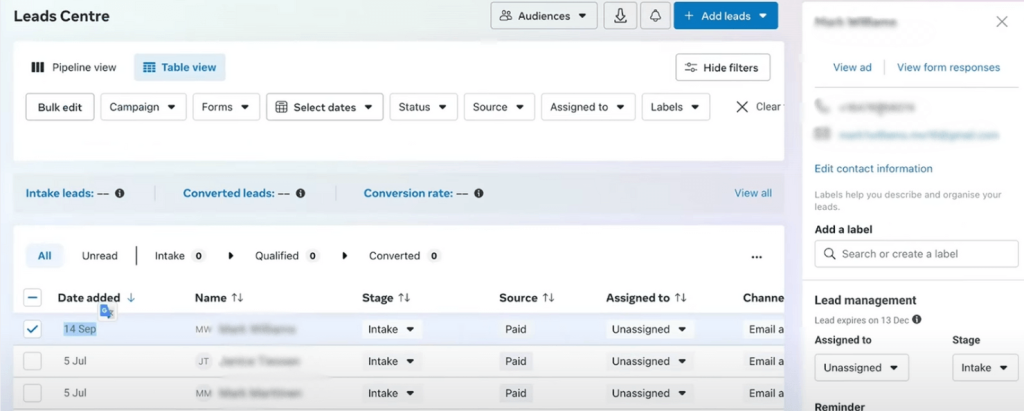This screenshot has width=1024, height=411.
Task: Click Edit contact information link
Action: pyautogui.click(x=873, y=169)
